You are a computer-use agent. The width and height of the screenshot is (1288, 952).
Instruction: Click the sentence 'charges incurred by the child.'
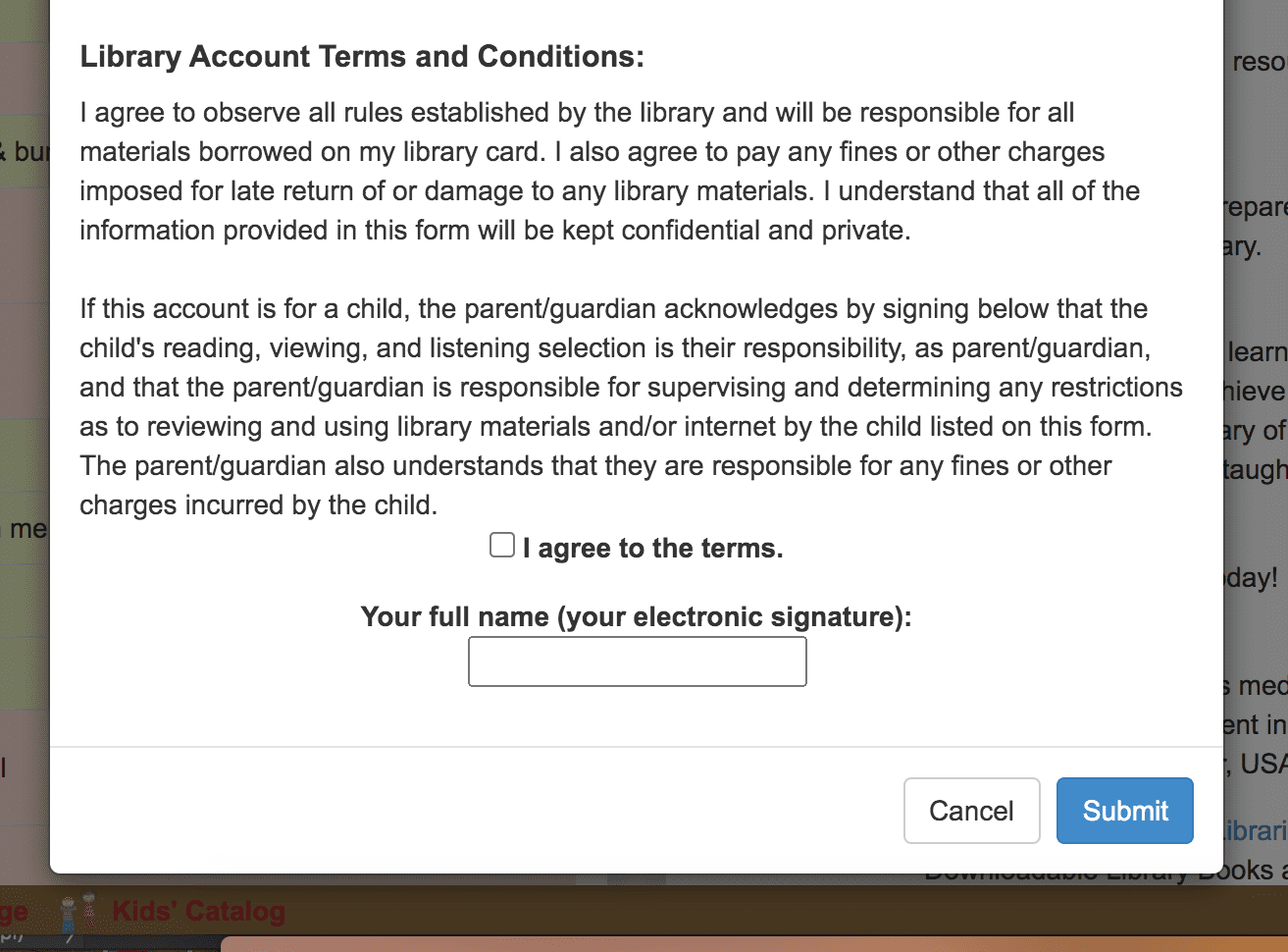(259, 504)
